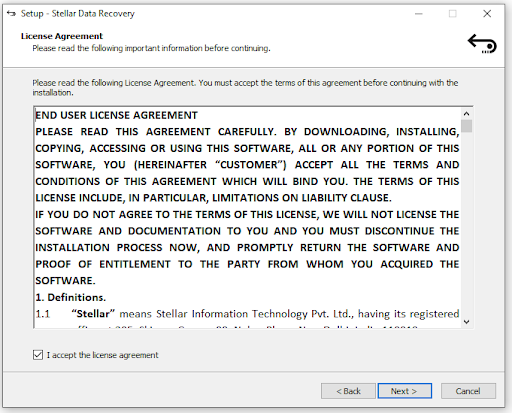
Task: Click the END USER LICENSE AGREEMENT heading
Action: 116,115
